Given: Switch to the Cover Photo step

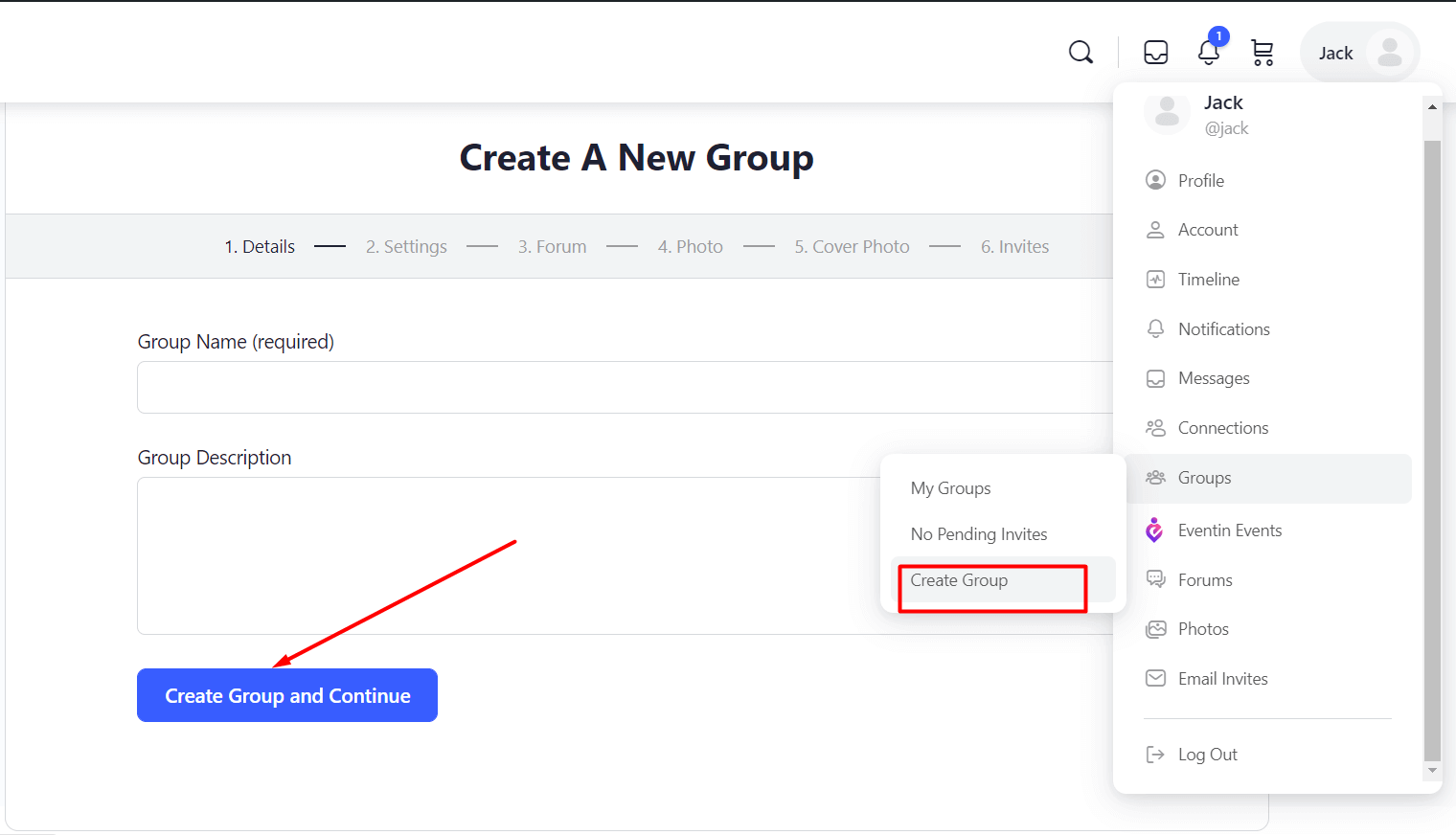Looking at the screenshot, I should click(x=851, y=246).
